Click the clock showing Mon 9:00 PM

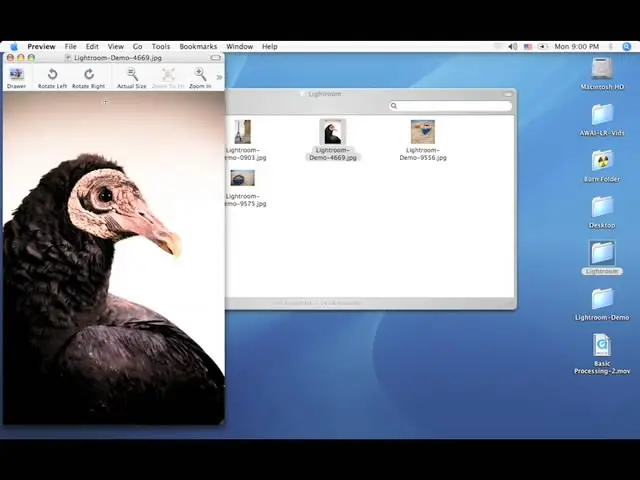point(576,47)
